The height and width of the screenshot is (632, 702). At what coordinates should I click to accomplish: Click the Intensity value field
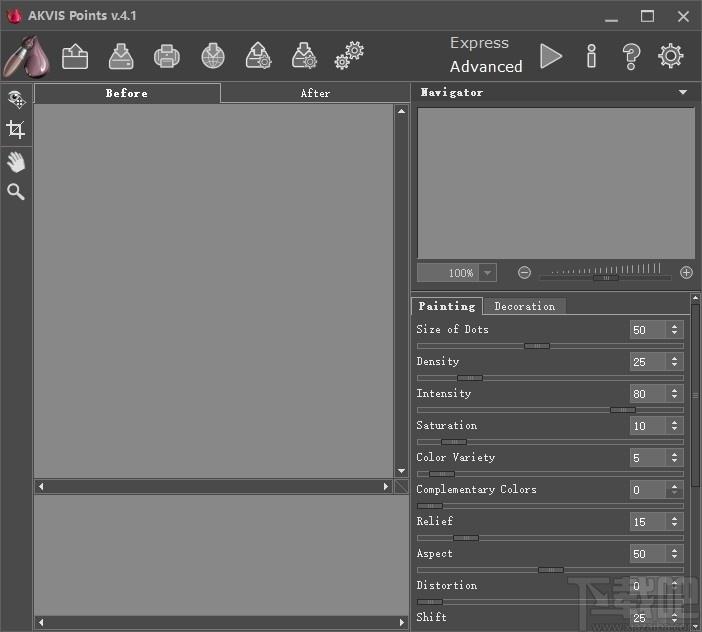click(647, 394)
